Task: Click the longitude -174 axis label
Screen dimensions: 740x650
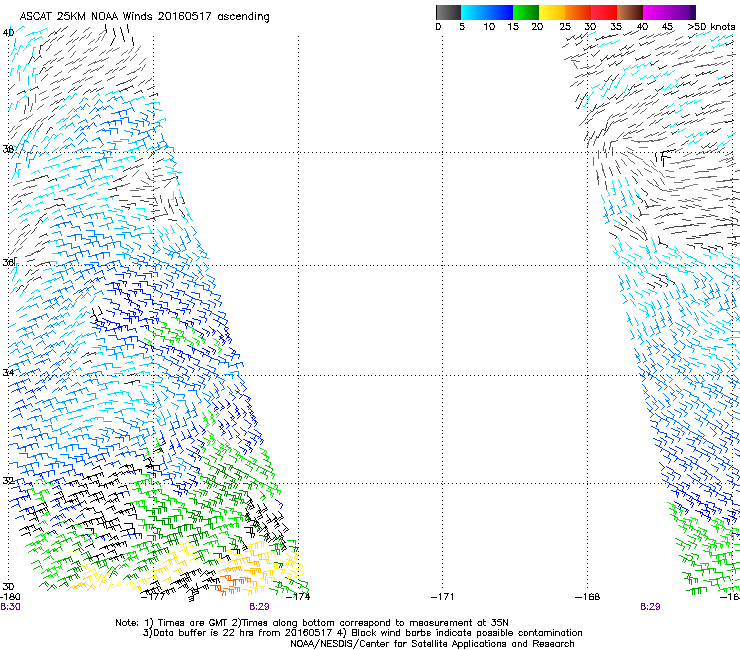Action: coord(298,597)
